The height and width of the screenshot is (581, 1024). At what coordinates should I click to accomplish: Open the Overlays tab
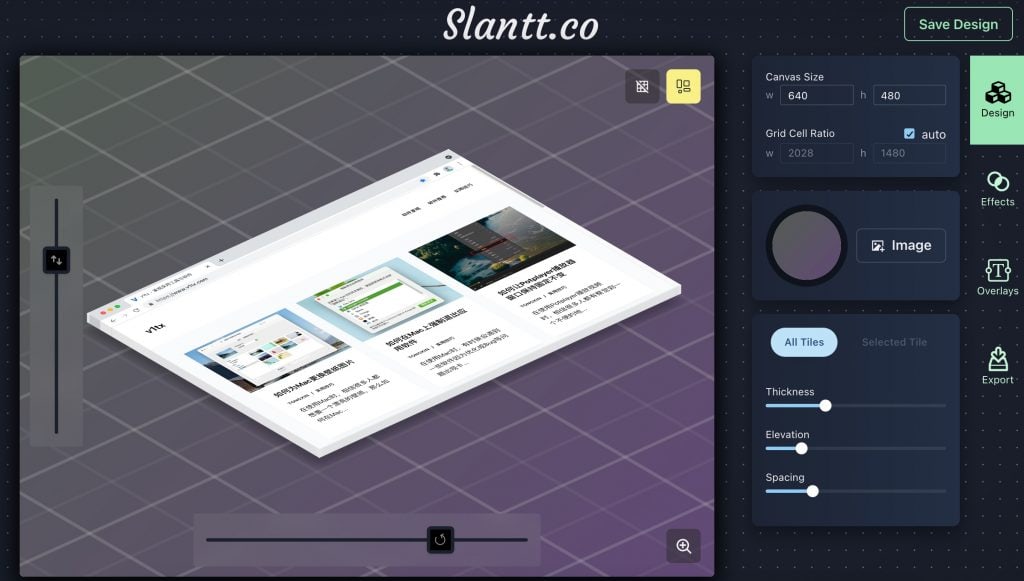click(997, 277)
